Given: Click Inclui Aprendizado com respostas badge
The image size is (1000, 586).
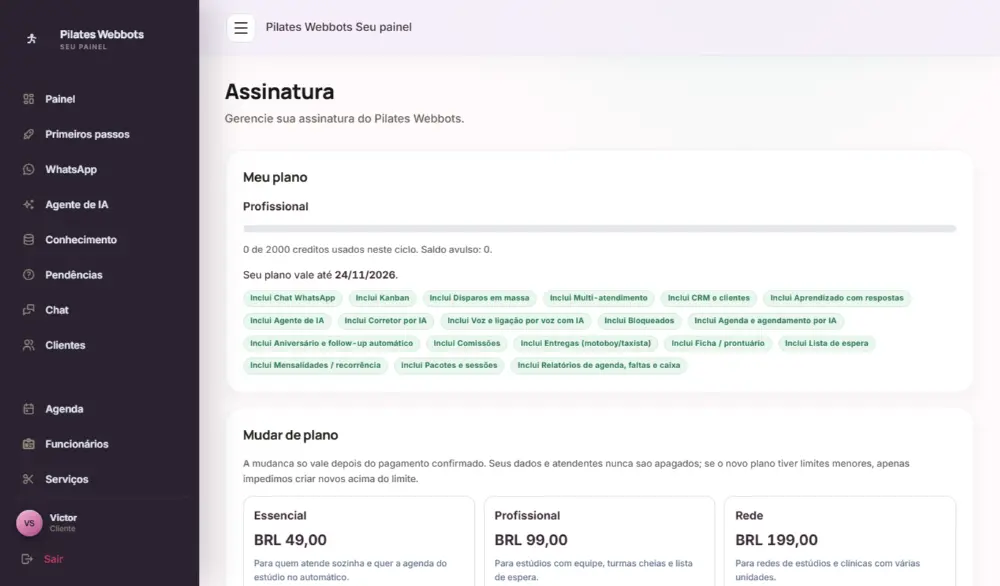Looking at the screenshot, I should tap(837, 298).
